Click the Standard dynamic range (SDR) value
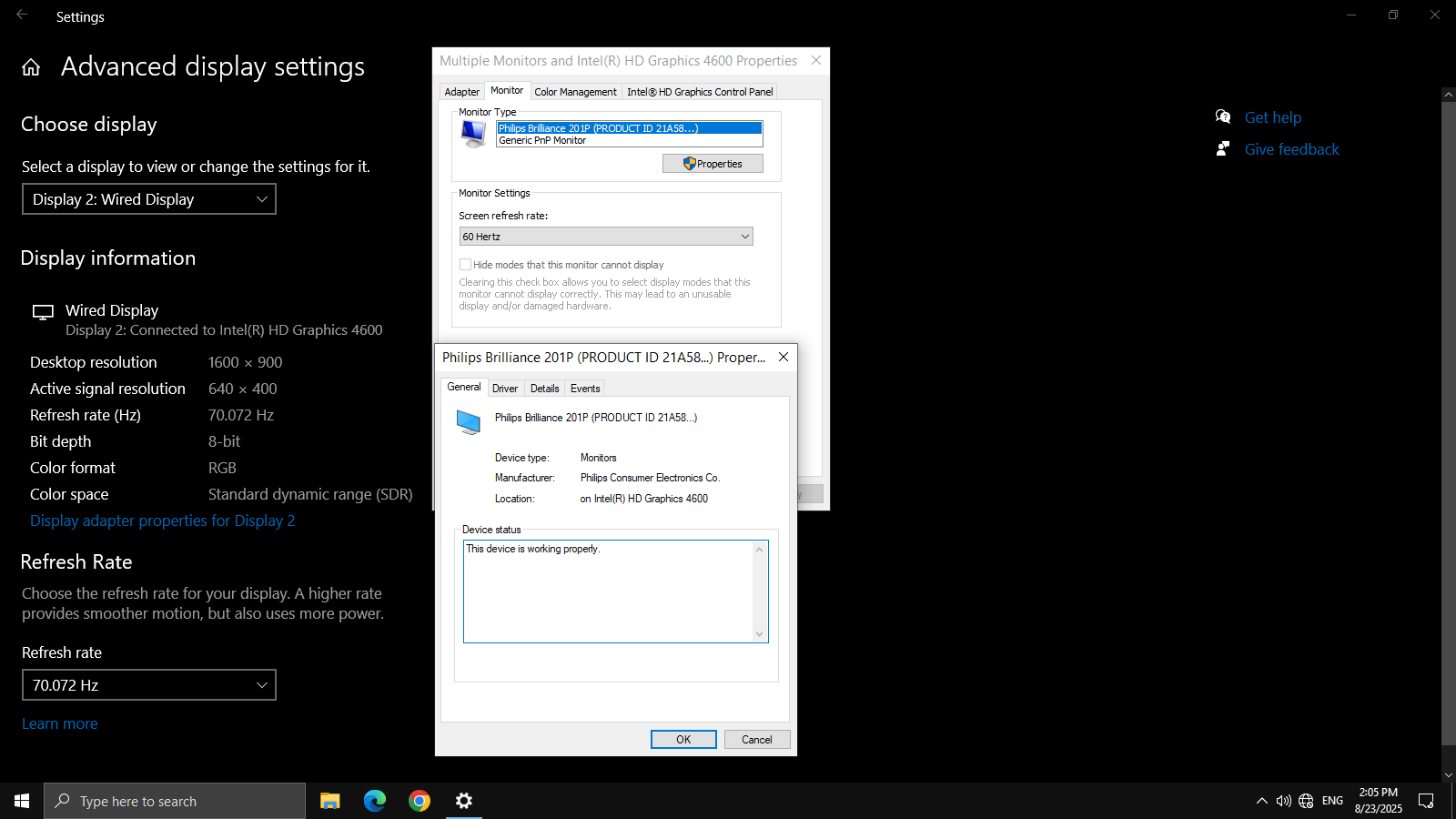This screenshot has height=819, width=1456. coord(310,494)
